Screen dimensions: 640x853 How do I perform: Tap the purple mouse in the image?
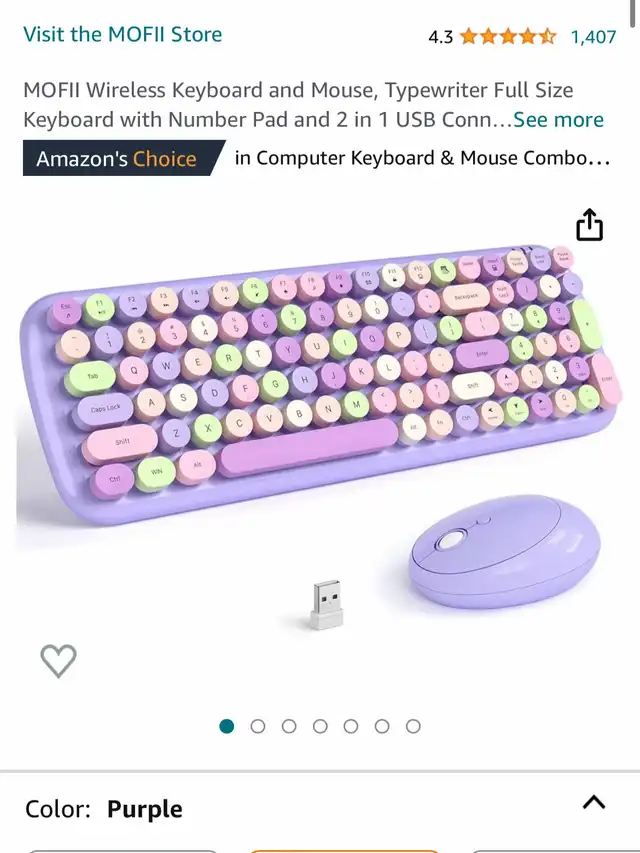pyautogui.click(x=505, y=551)
